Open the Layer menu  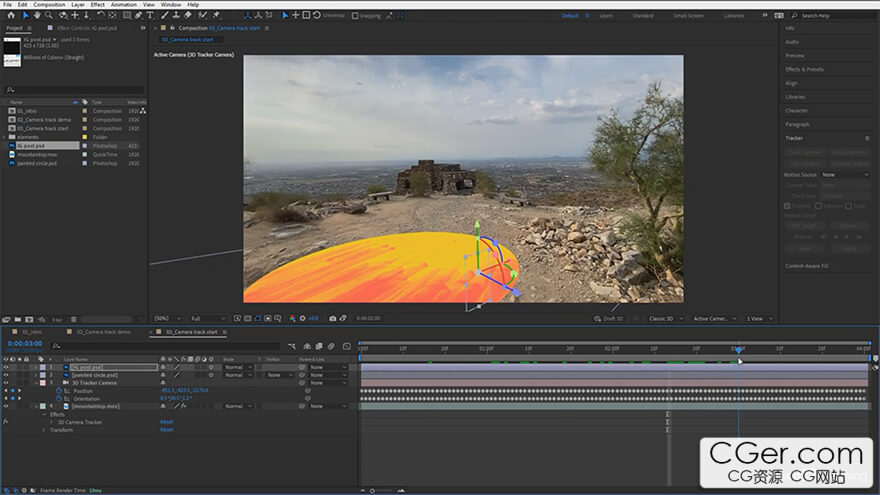pyautogui.click(x=78, y=4)
